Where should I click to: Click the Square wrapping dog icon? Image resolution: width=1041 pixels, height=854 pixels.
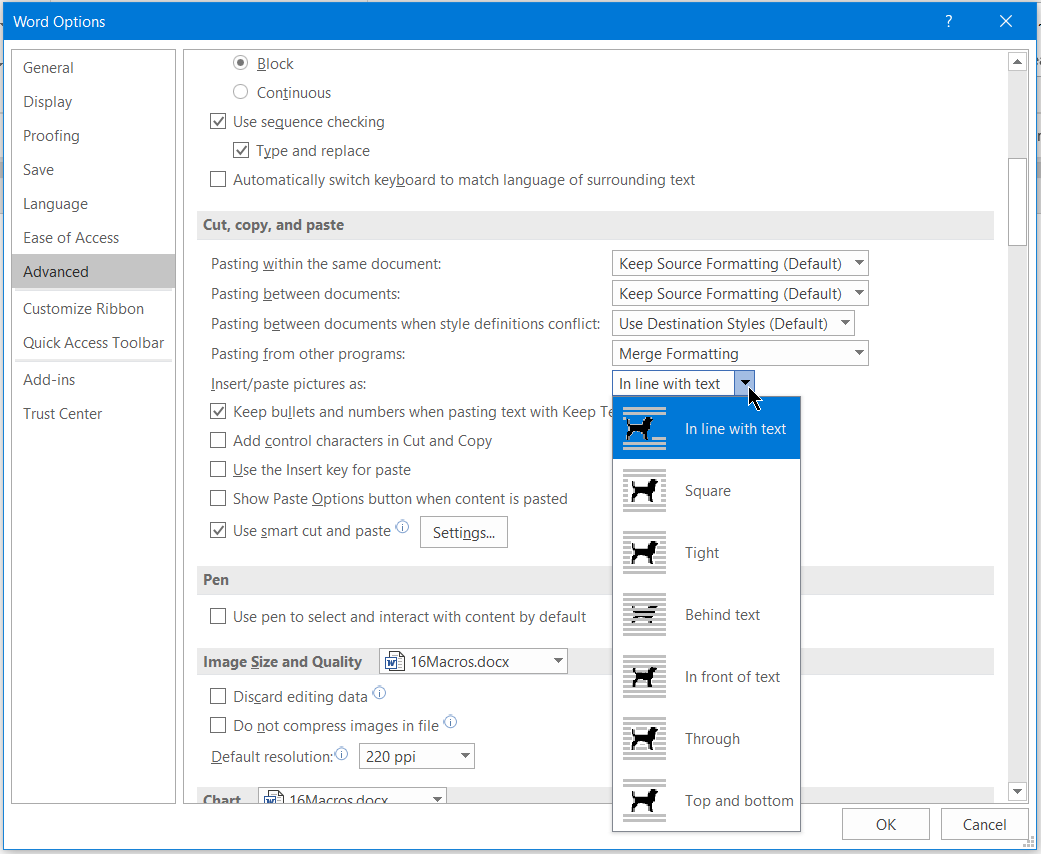coord(644,491)
